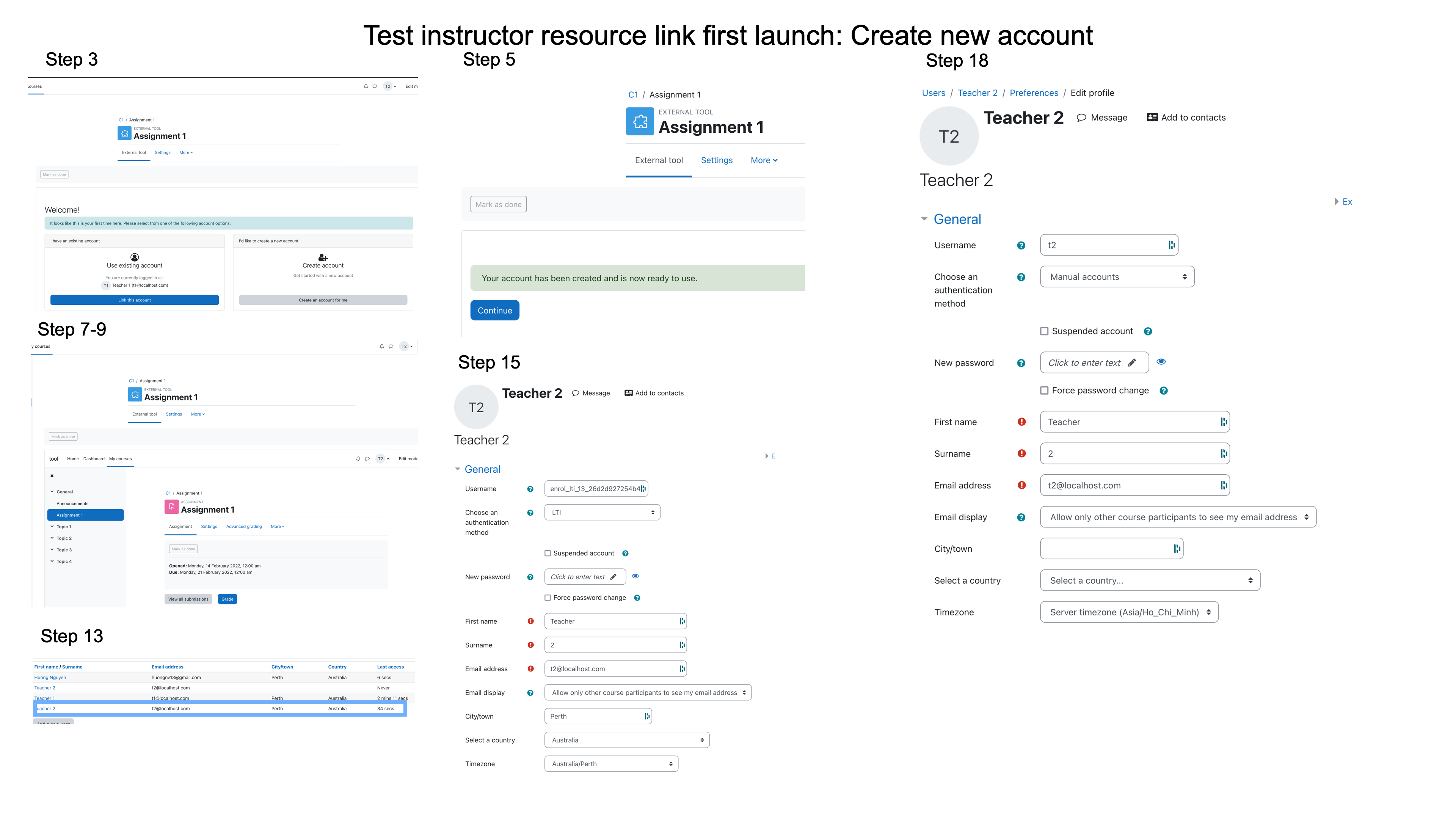Follow the Preferences breadcrumb link

click(1033, 93)
